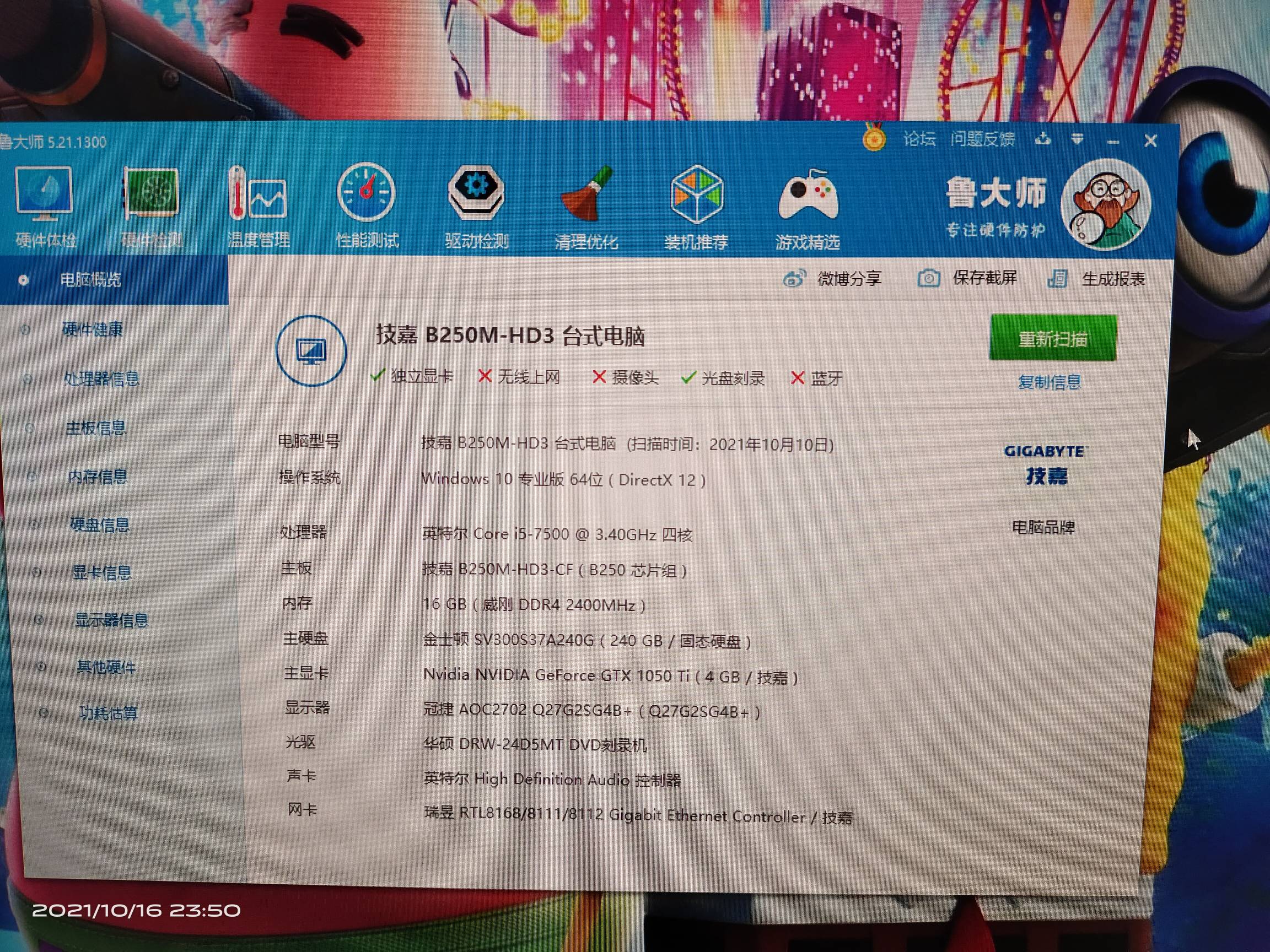
Task: Click the Weibo icon for 微博分享
Action: (x=794, y=279)
